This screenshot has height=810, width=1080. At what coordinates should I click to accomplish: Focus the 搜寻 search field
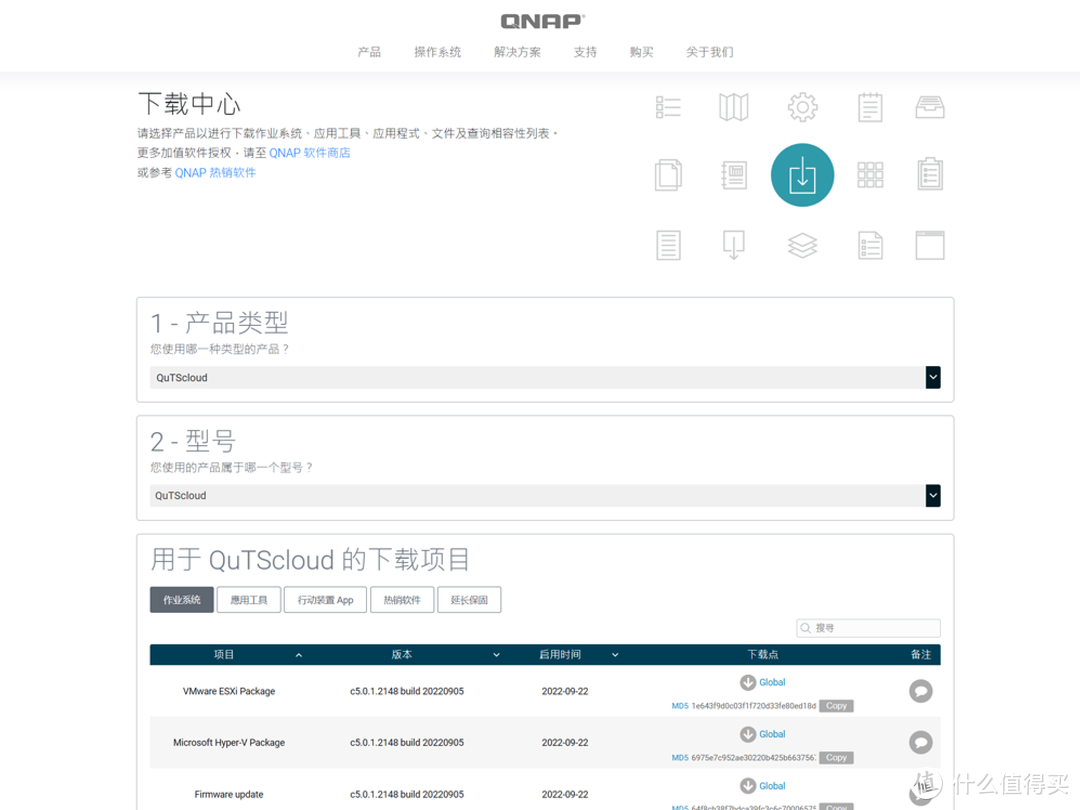click(868, 628)
